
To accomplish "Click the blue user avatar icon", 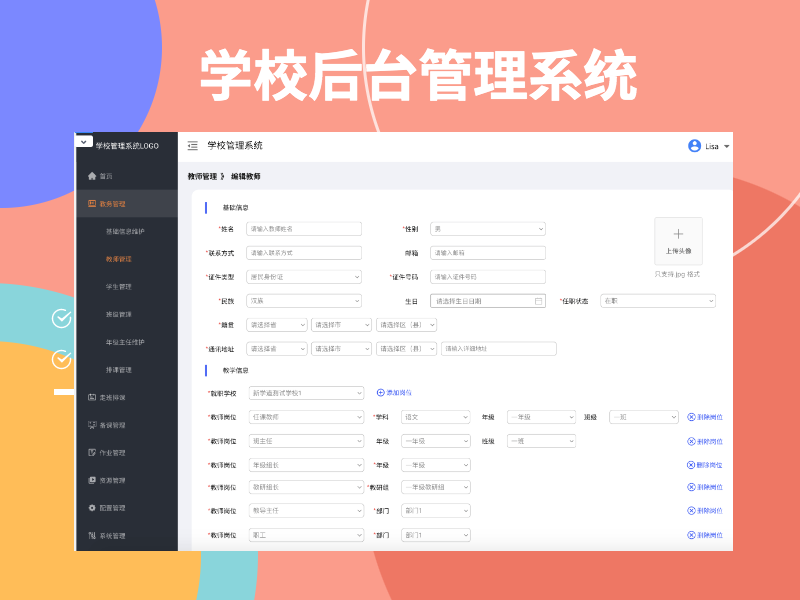I will [694, 146].
